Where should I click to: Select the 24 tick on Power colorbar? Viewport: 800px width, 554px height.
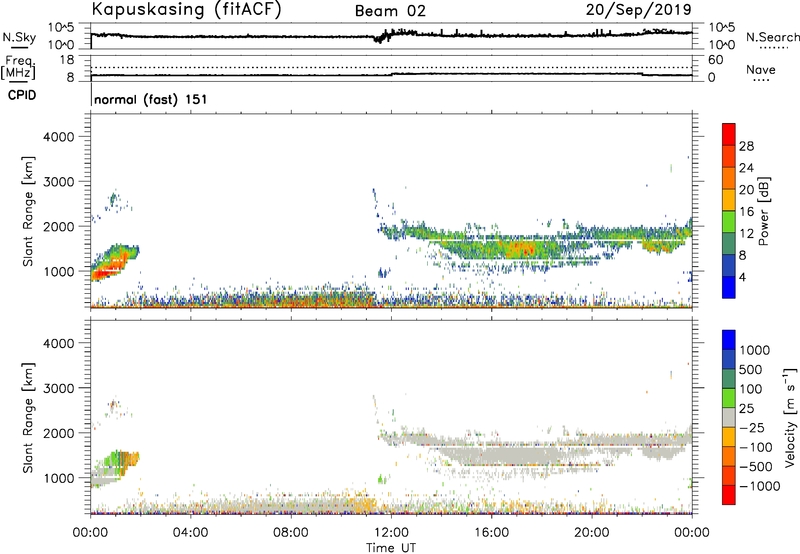[746, 168]
